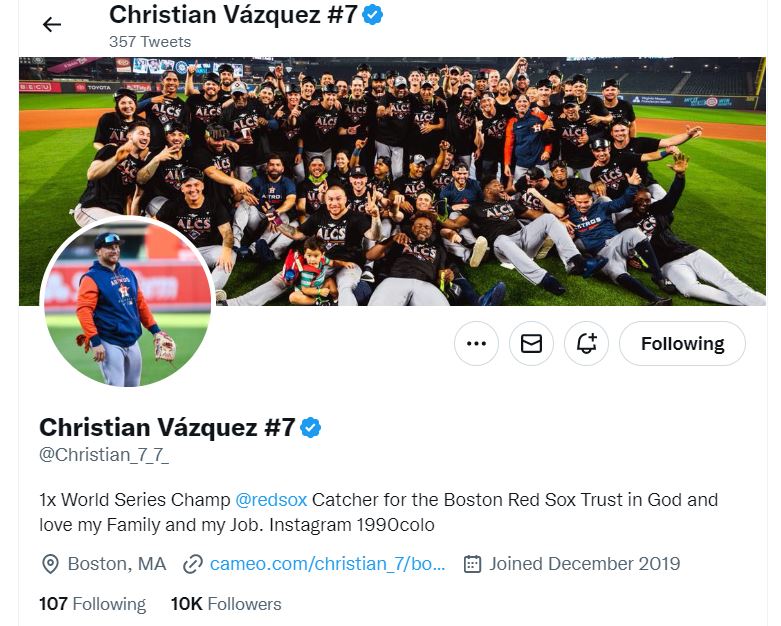Screen dimensions: 781x626
Task: Click the Joined December 2019 text
Action: pyautogui.click(x=584, y=564)
